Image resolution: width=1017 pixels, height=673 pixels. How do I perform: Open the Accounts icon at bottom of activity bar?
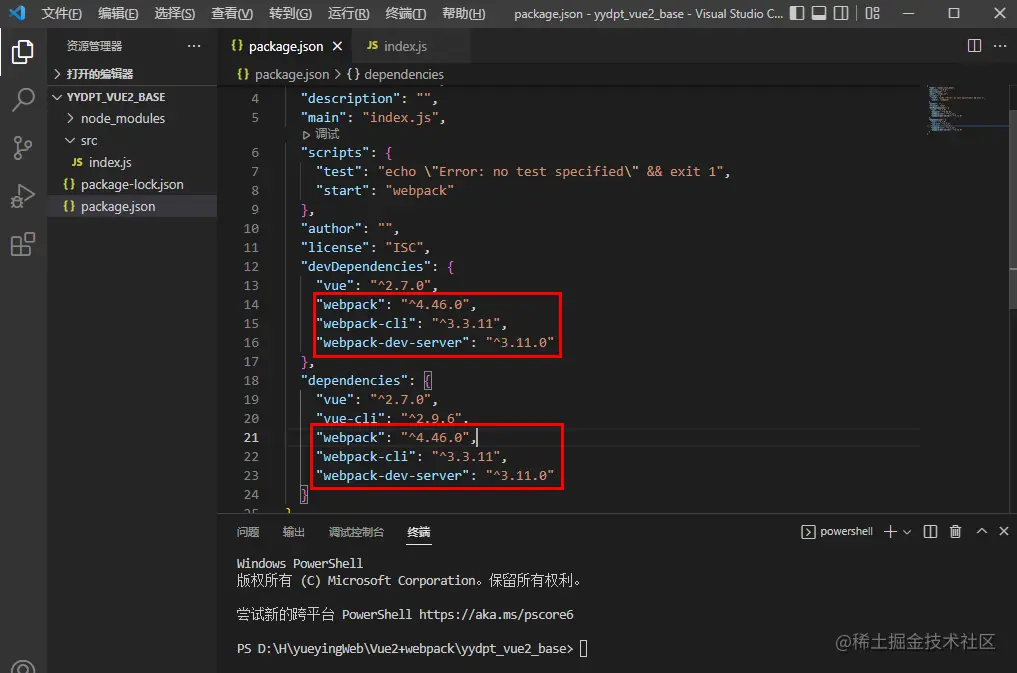[x=23, y=667]
